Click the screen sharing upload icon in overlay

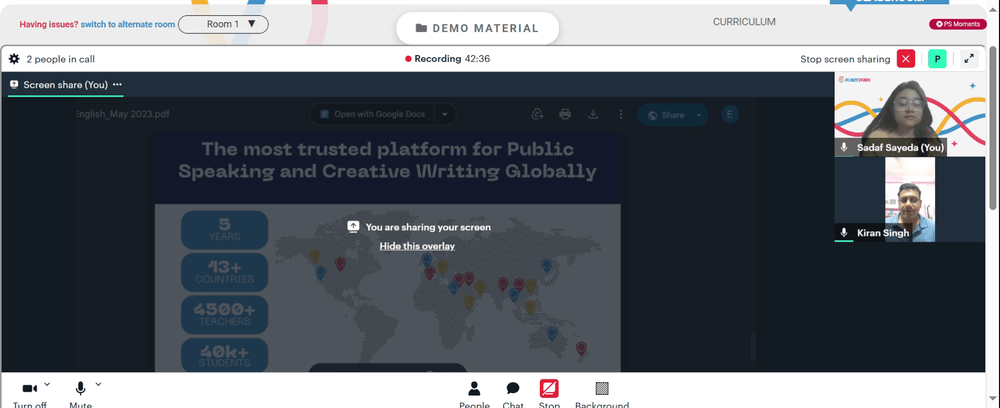(x=353, y=226)
